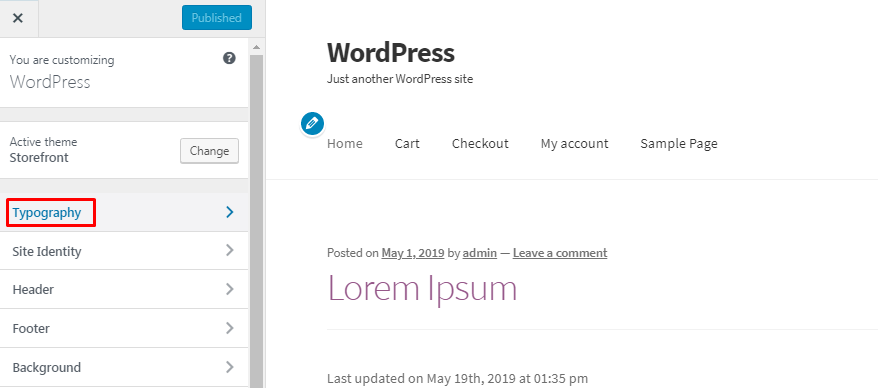The height and width of the screenshot is (388, 878).
Task: Close the Customizer with the X icon
Action: 18,18
